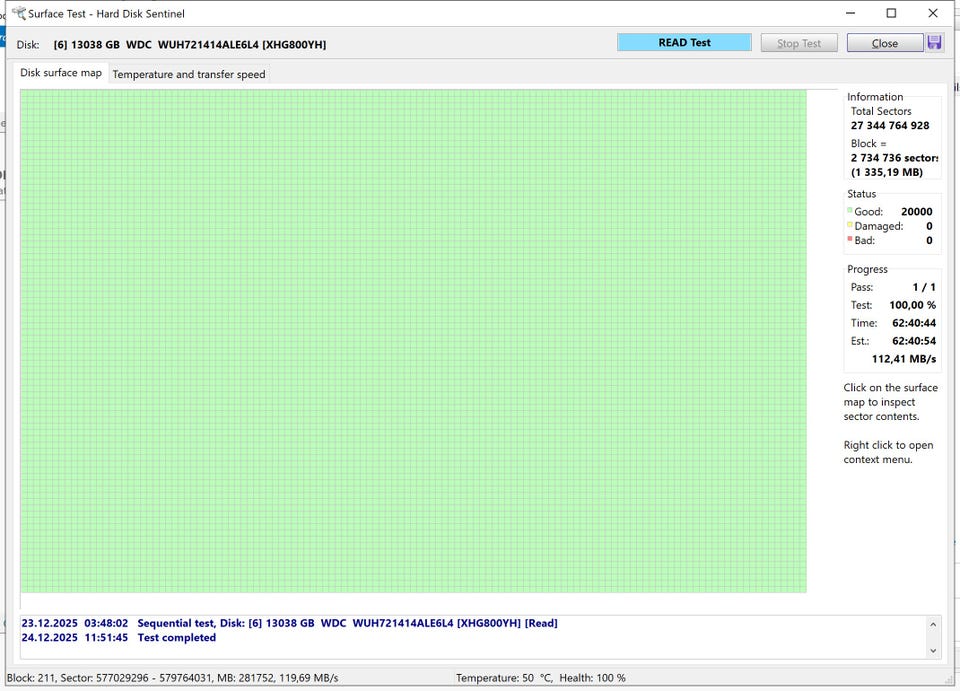Click the Pass value 1 / 1
The height and width of the screenshot is (691, 960).
(x=924, y=287)
